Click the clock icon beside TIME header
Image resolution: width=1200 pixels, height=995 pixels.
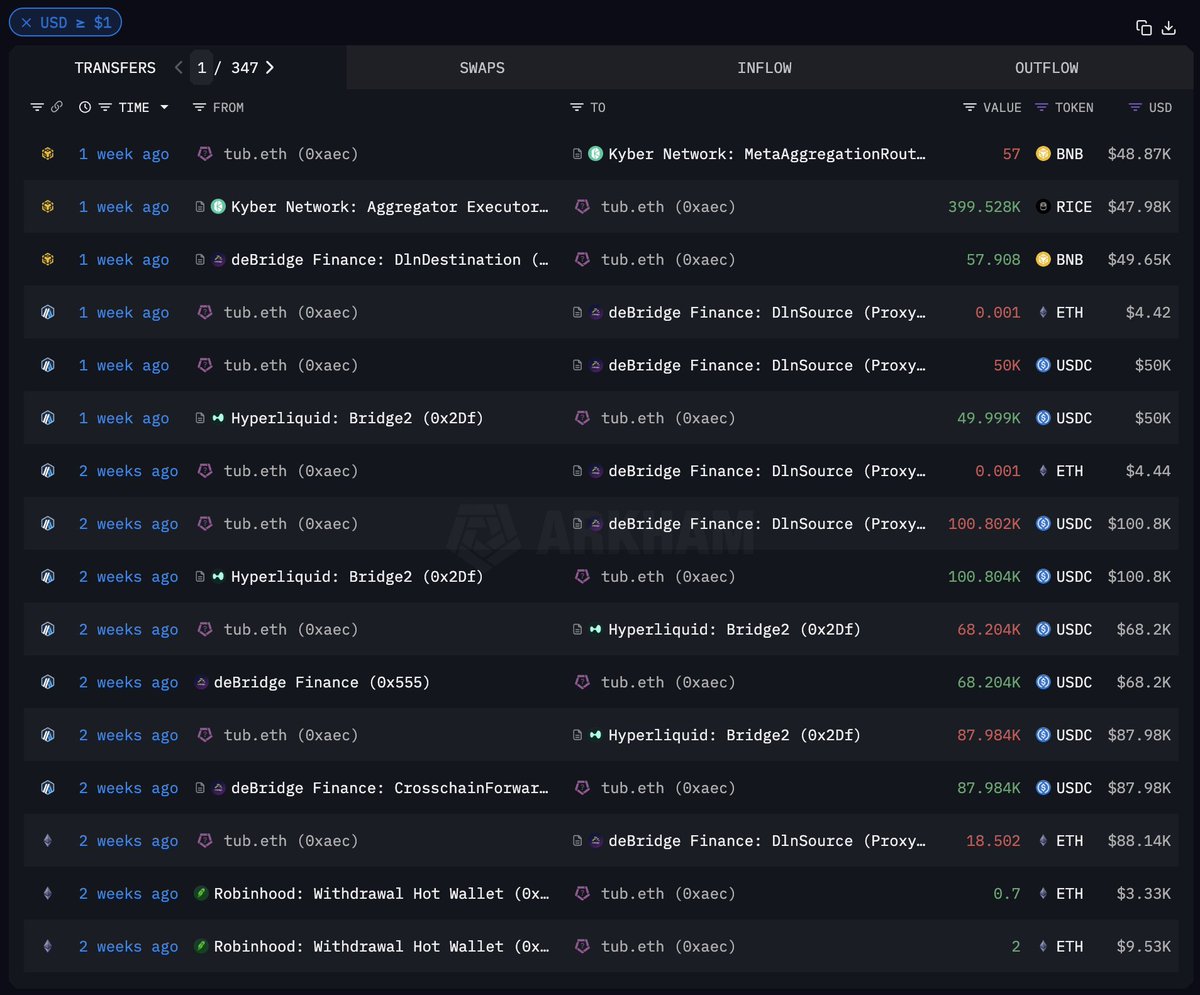point(85,107)
